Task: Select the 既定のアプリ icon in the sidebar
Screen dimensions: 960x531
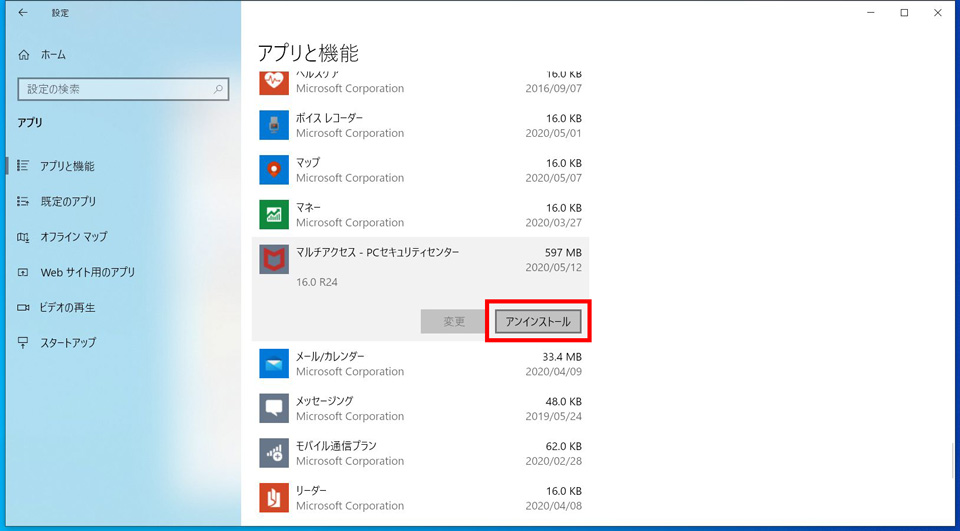Action: coord(23,201)
